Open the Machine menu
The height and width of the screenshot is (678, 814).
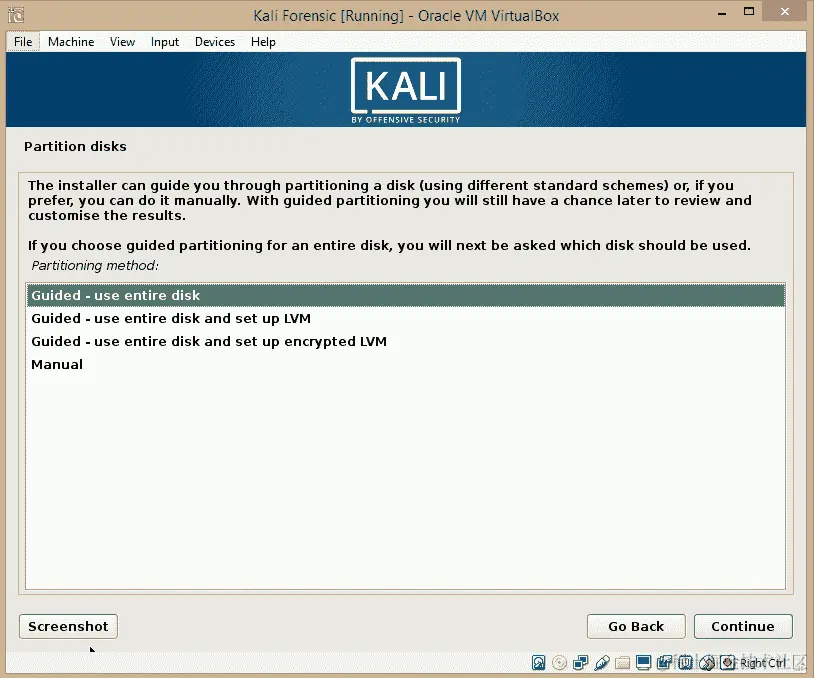[71, 42]
